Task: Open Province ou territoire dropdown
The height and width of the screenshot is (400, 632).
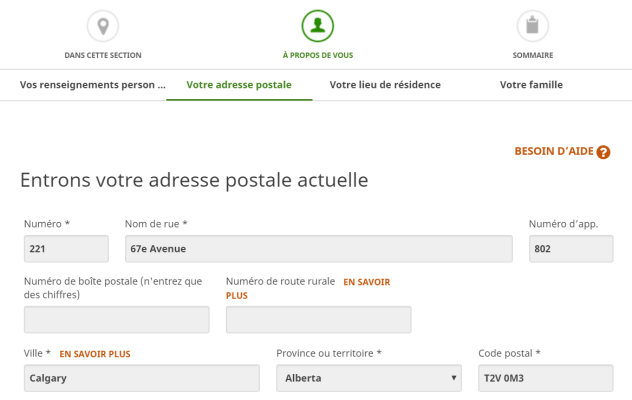Action: coord(368,378)
